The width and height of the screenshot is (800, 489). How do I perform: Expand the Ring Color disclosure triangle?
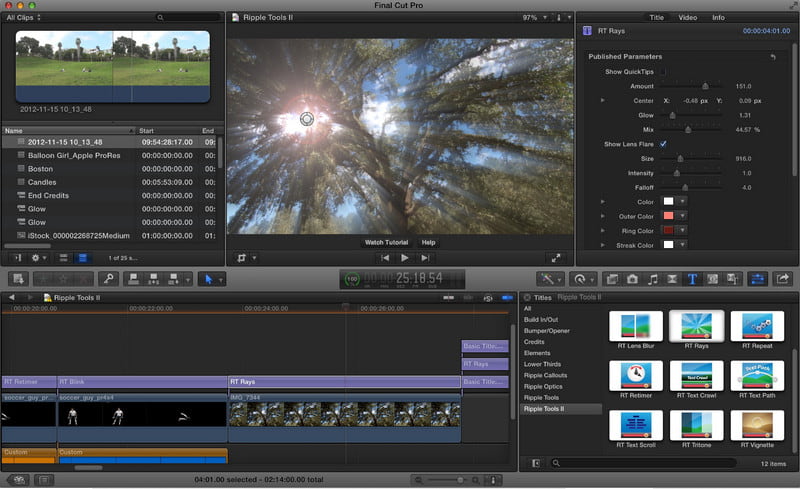603,231
